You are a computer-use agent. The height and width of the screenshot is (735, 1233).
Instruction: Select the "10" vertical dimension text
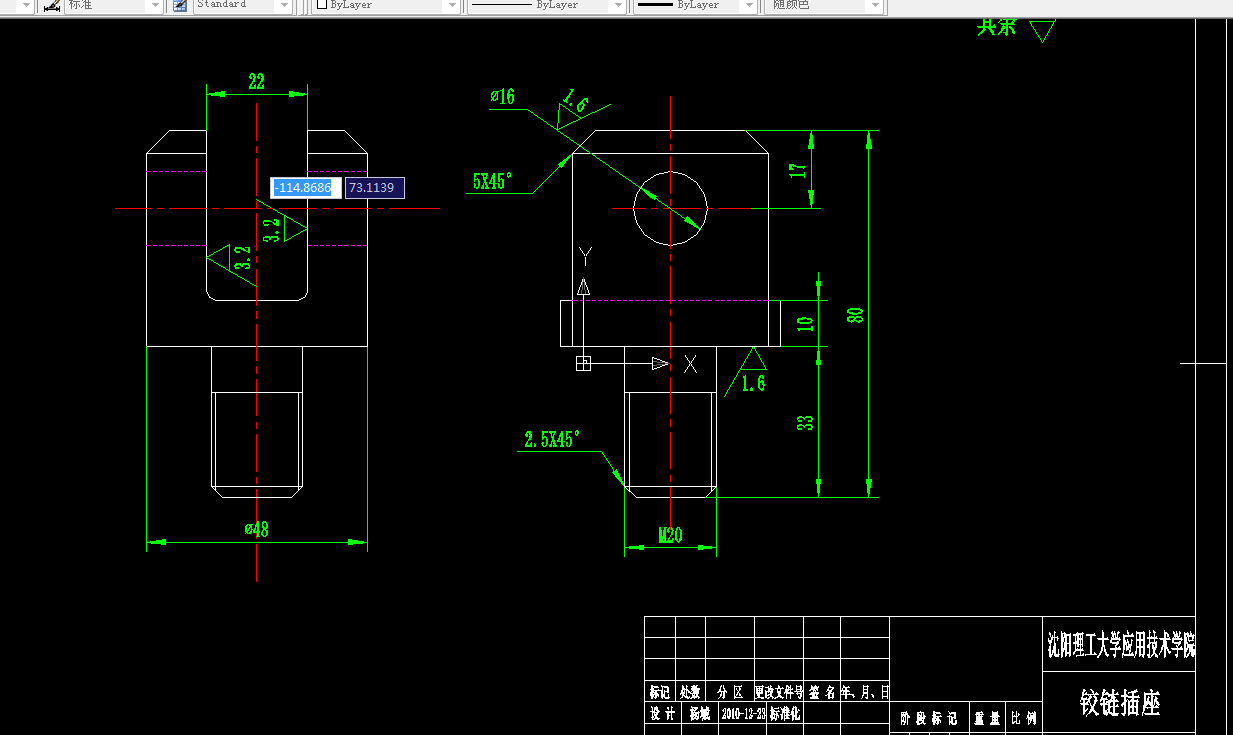tap(806, 322)
